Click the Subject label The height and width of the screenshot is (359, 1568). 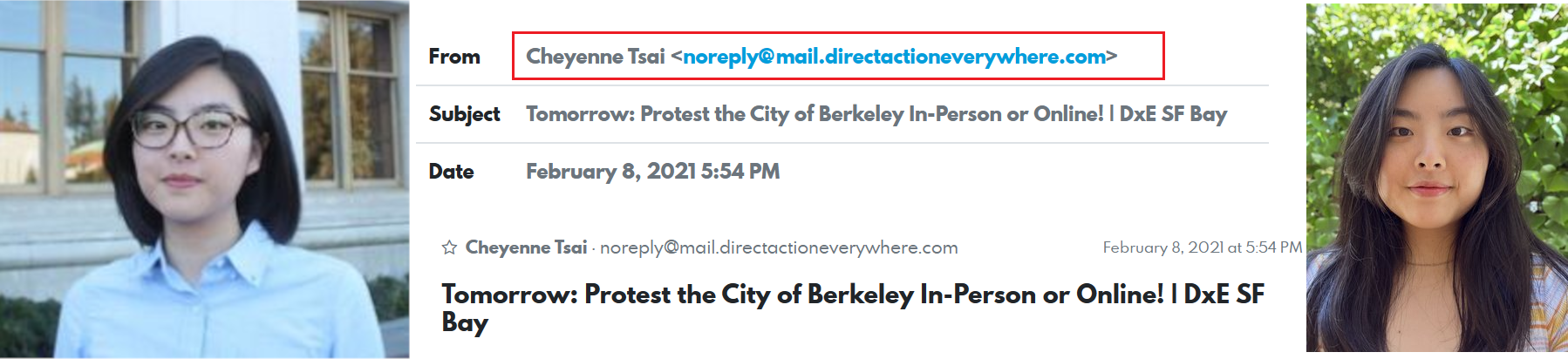(464, 114)
